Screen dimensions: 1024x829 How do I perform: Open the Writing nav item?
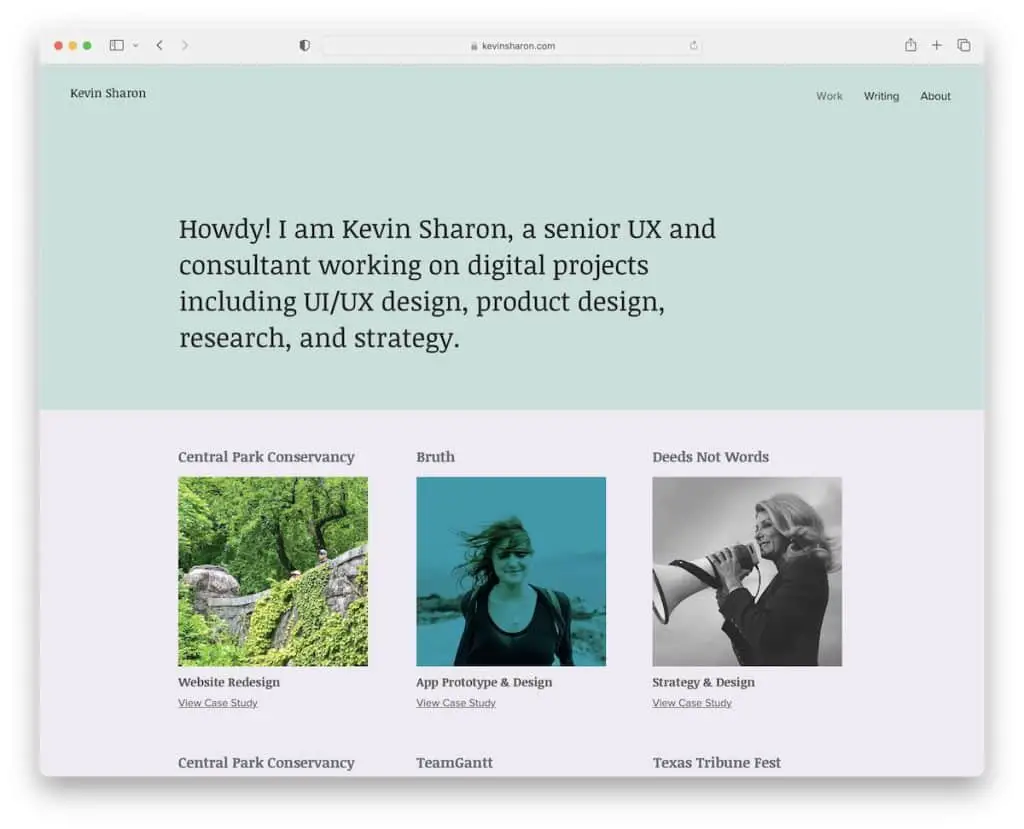pos(881,96)
